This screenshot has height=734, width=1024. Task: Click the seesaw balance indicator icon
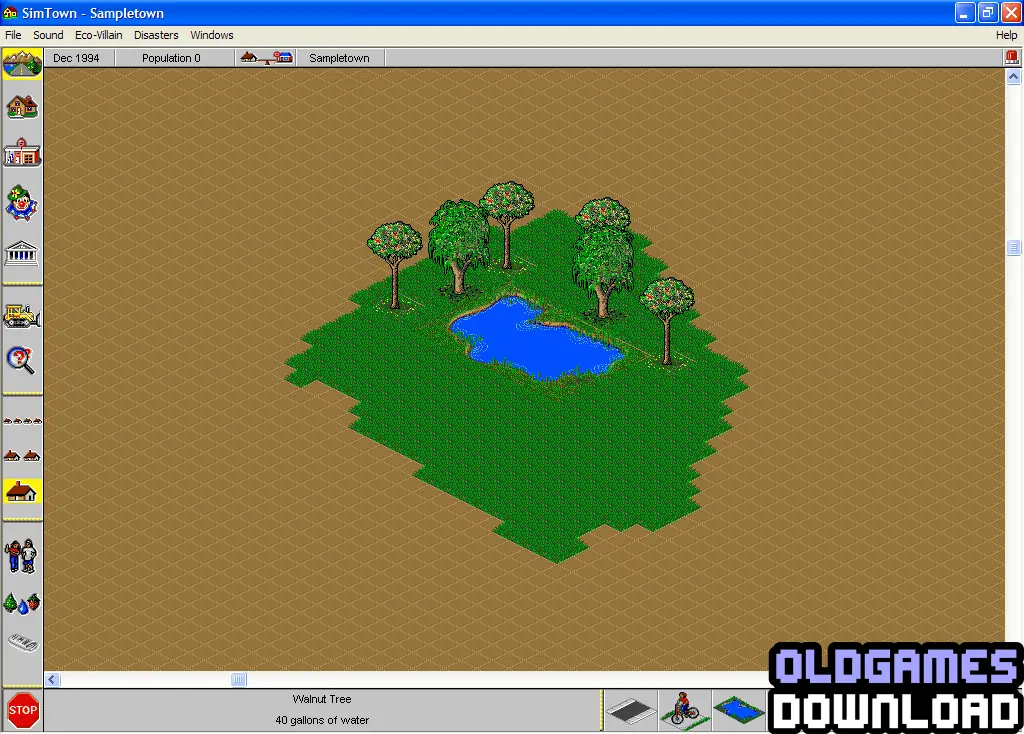[266, 57]
